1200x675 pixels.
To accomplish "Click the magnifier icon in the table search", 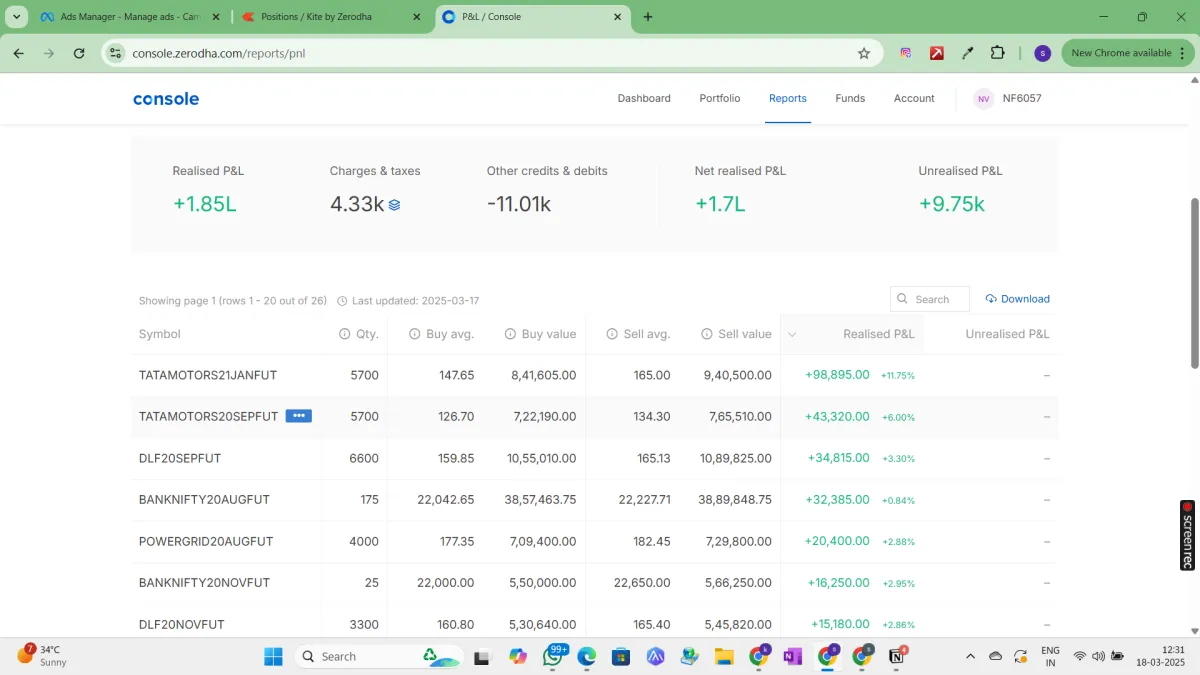I will [x=902, y=299].
